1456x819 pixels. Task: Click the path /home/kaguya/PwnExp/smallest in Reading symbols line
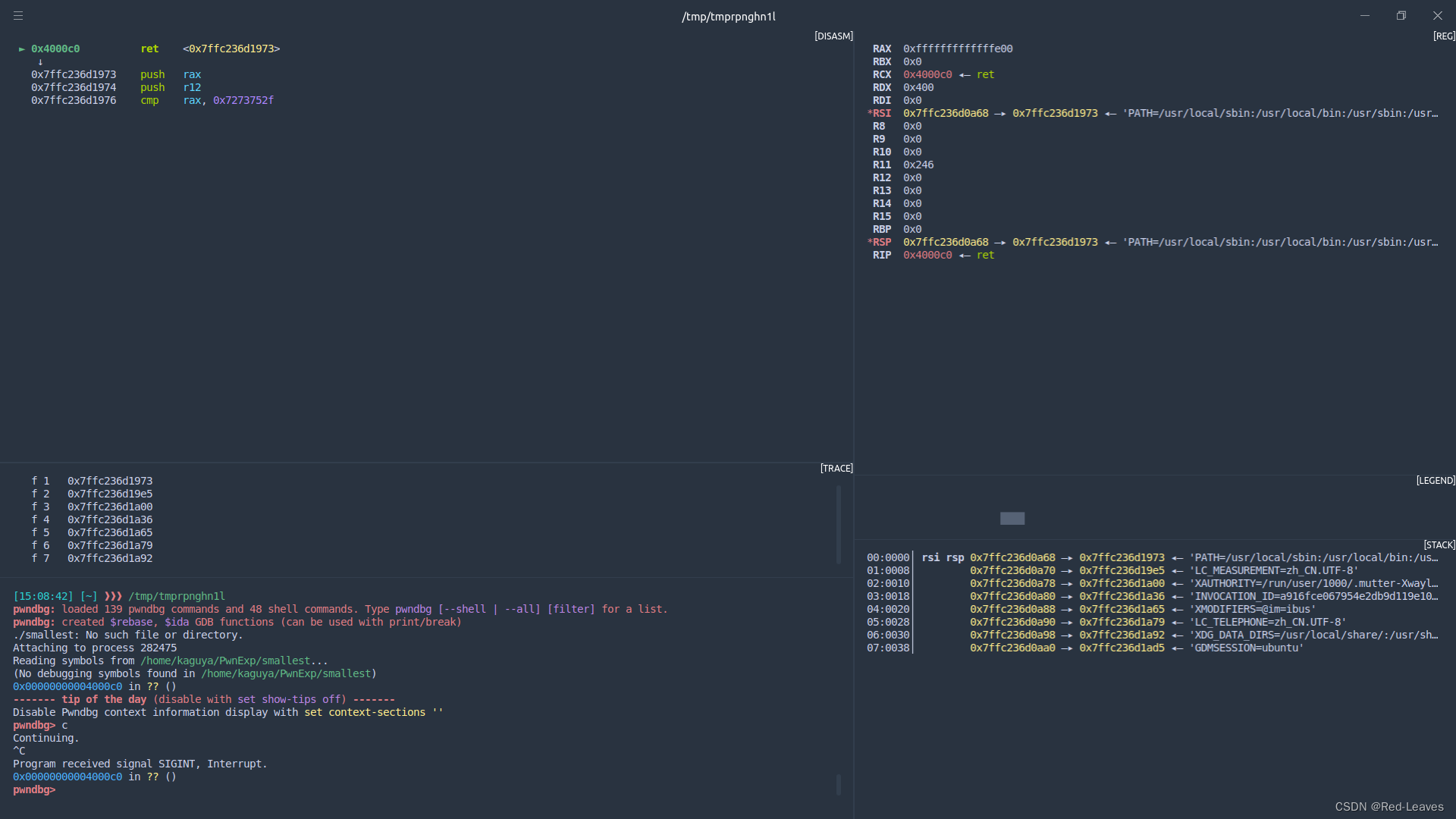225,661
